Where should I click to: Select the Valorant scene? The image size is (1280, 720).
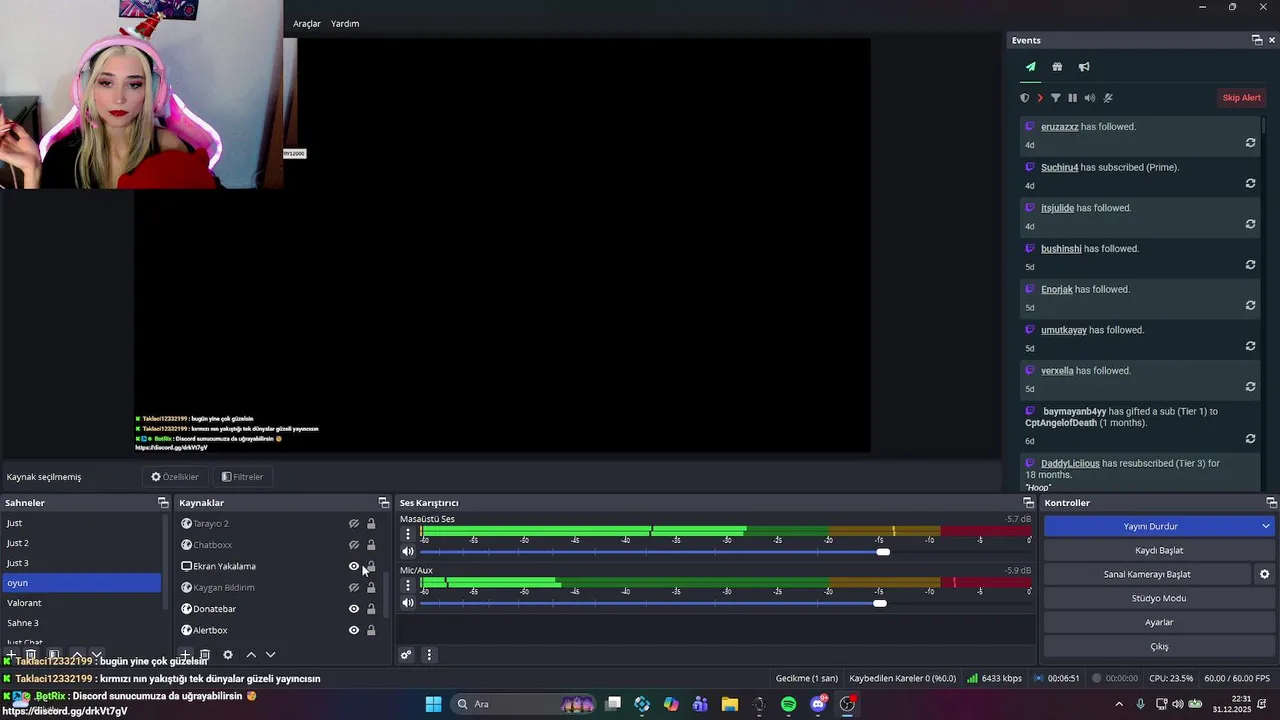pyautogui.click(x=81, y=603)
